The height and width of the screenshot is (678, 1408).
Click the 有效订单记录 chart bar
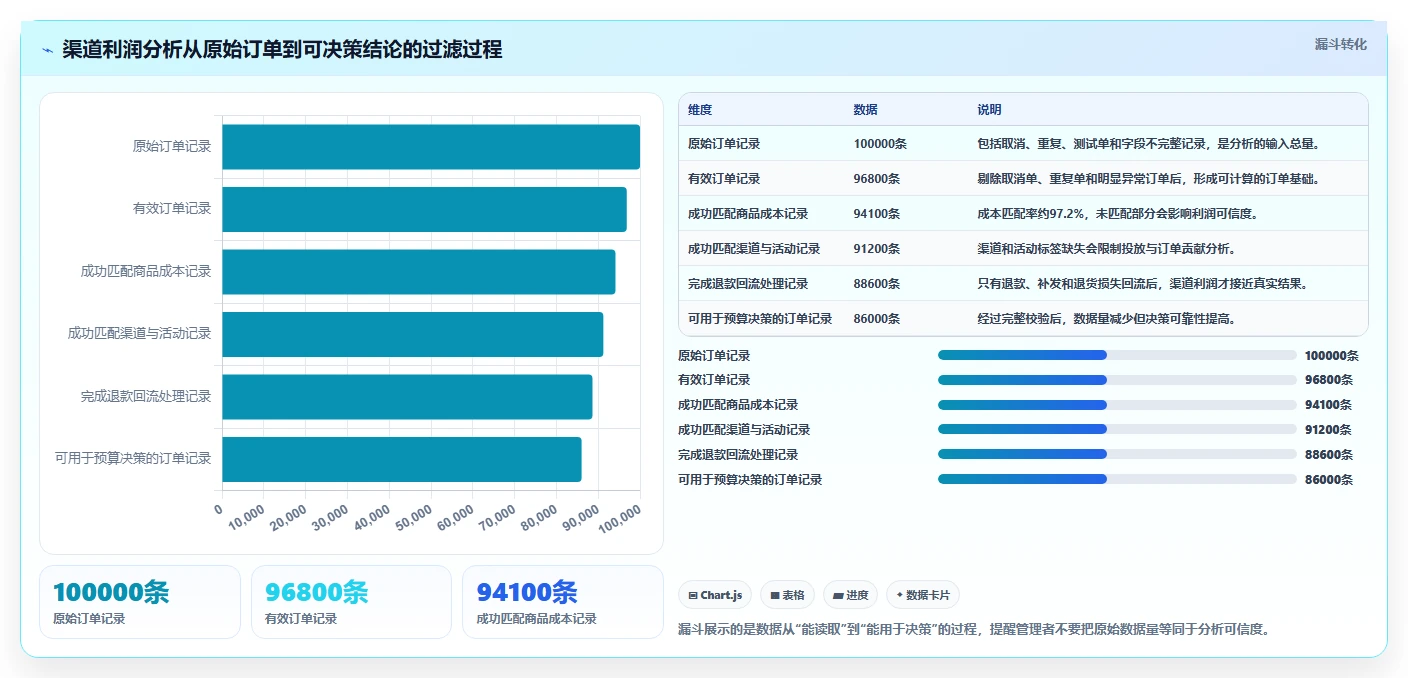click(424, 209)
